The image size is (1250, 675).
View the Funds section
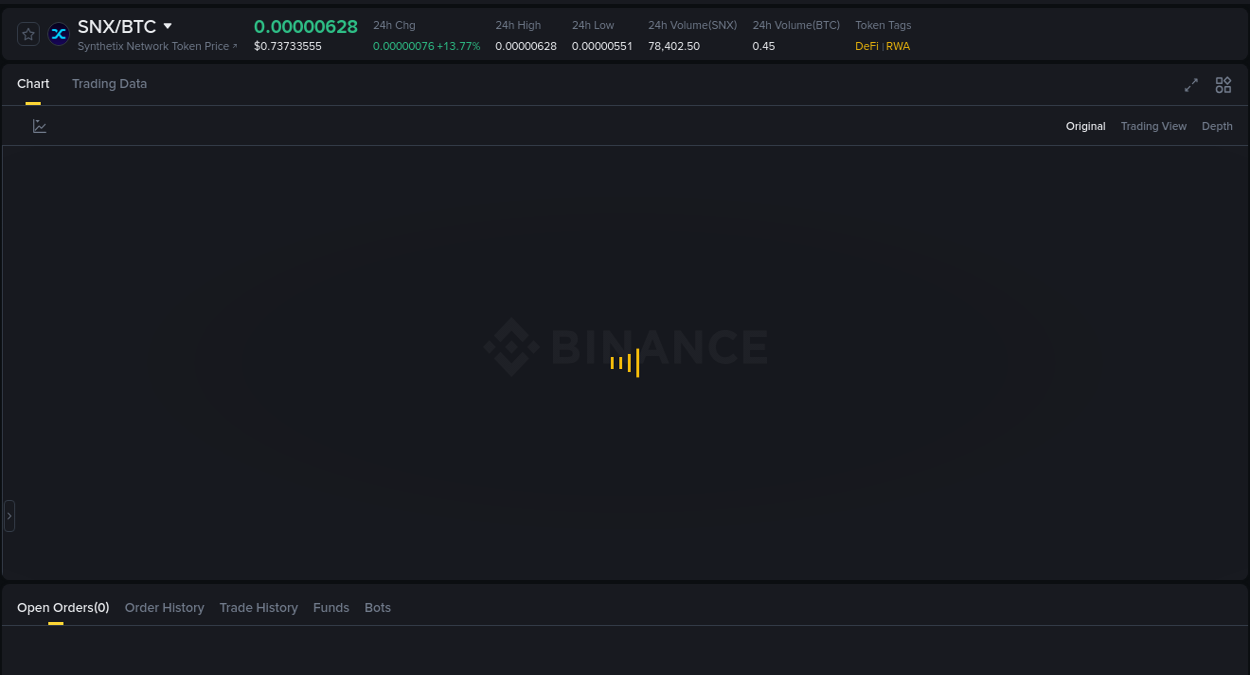[x=331, y=607]
